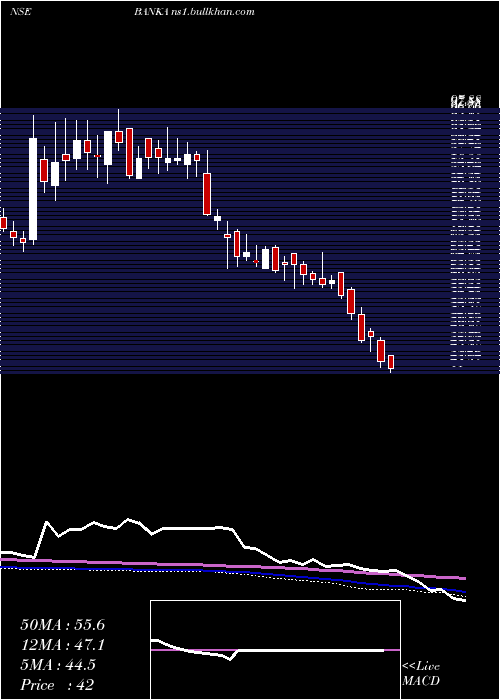Screen dimensions: 500x700
Task: Click the 5MA : 44.5 value
Action: click(x=58, y=665)
